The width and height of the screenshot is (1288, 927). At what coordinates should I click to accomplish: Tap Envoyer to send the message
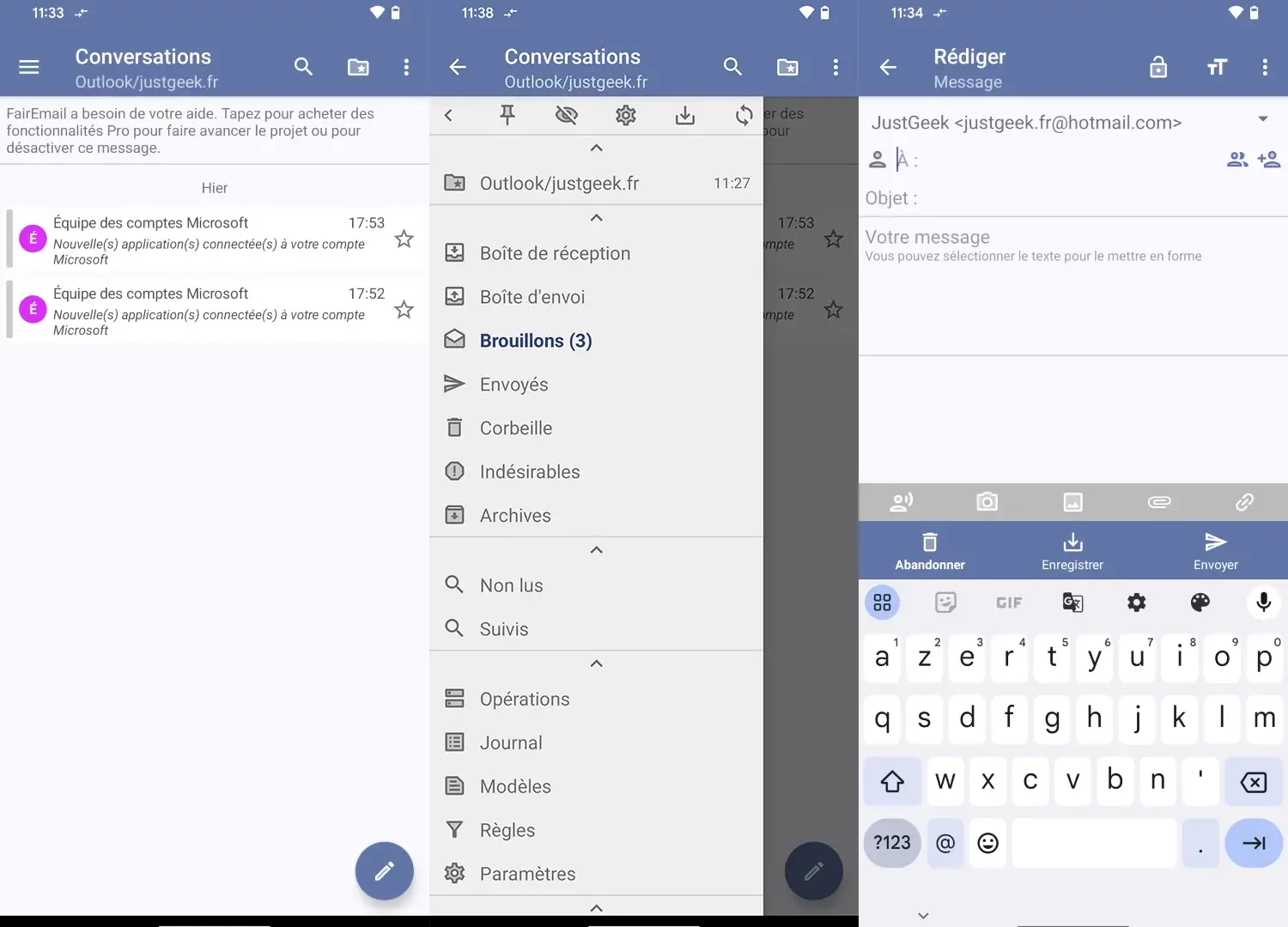coord(1216,552)
